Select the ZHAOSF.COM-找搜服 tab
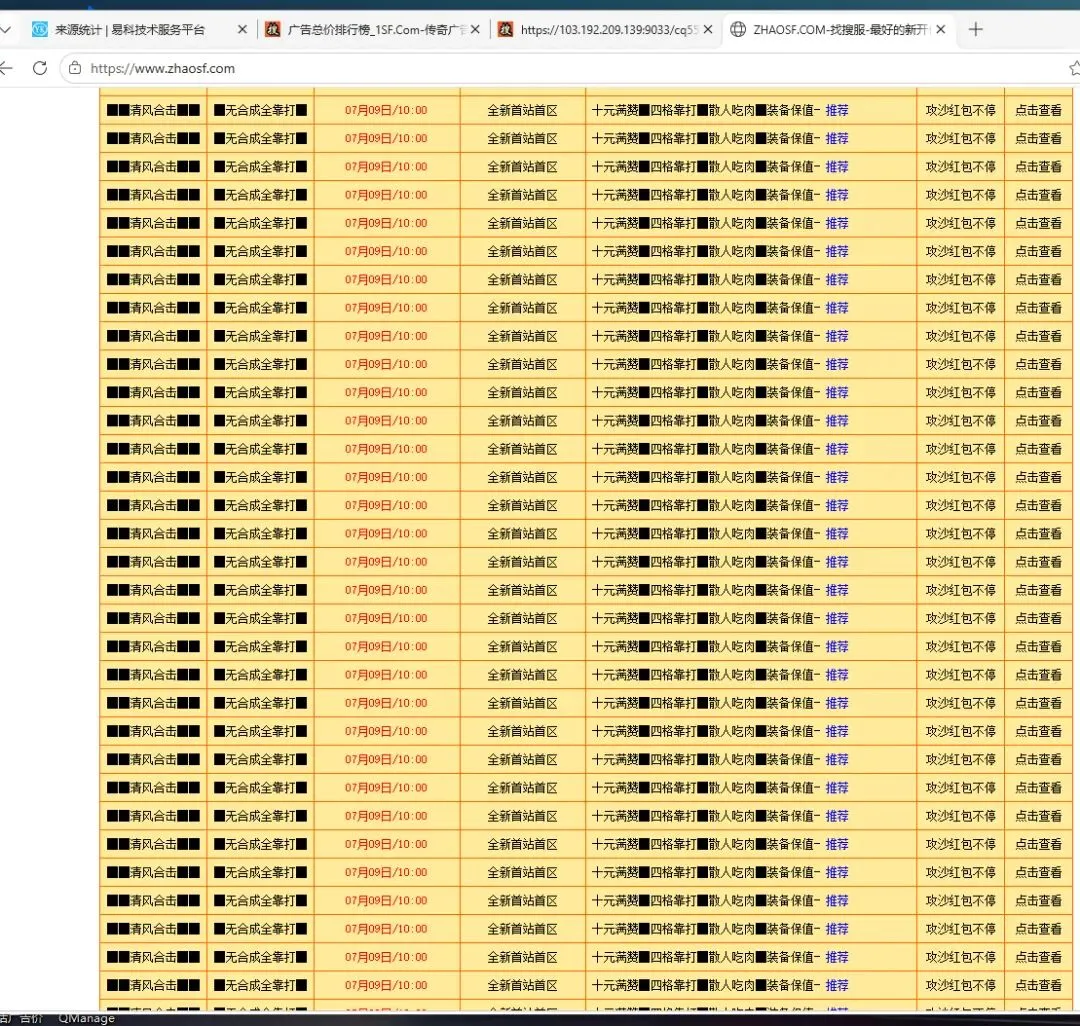The height and width of the screenshot is (1026, 1080). tap(838, 30)
